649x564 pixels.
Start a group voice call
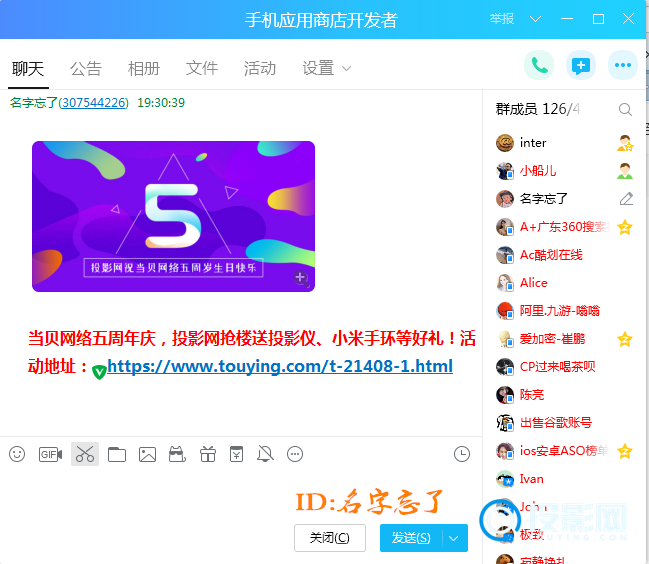tap(539, 65)
